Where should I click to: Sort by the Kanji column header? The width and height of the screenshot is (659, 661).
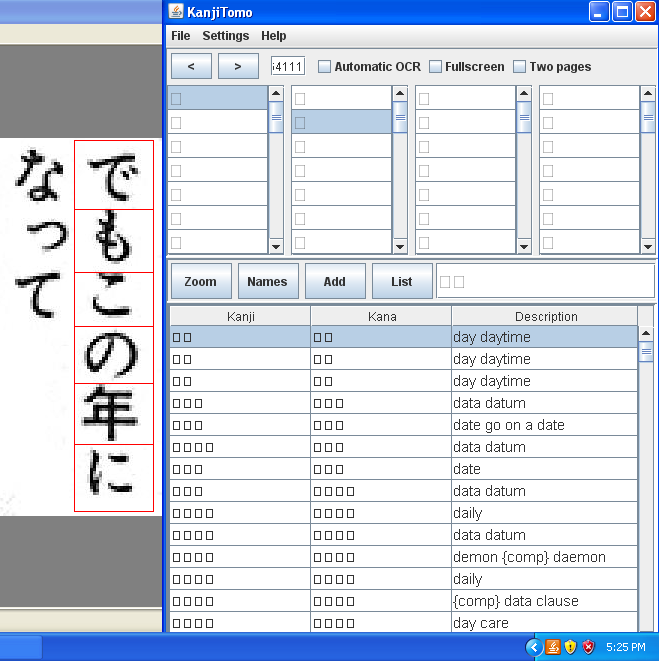[x=240, y=316]
